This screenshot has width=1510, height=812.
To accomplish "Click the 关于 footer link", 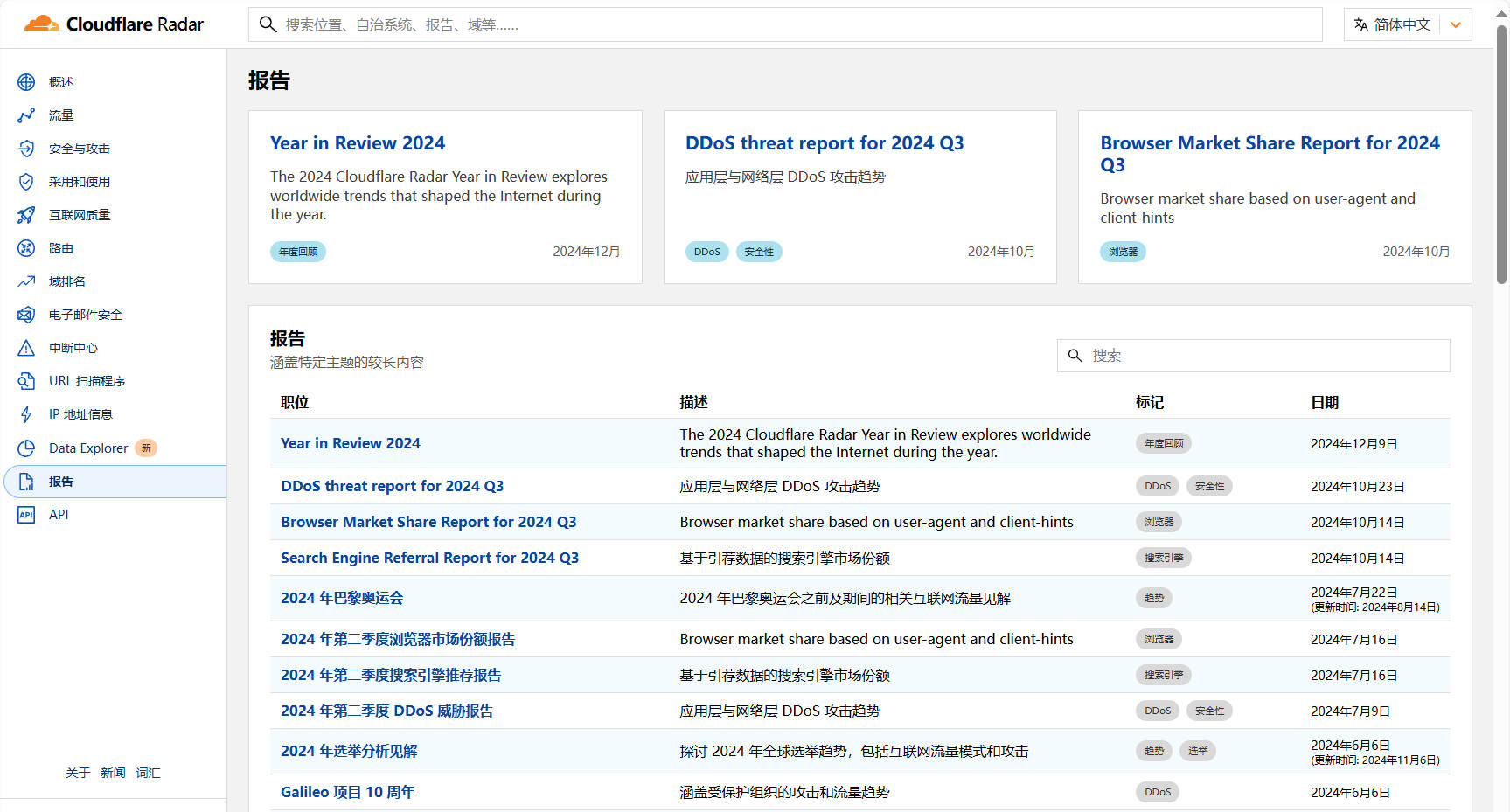I will pyautogui.click(x=78, y=773).
